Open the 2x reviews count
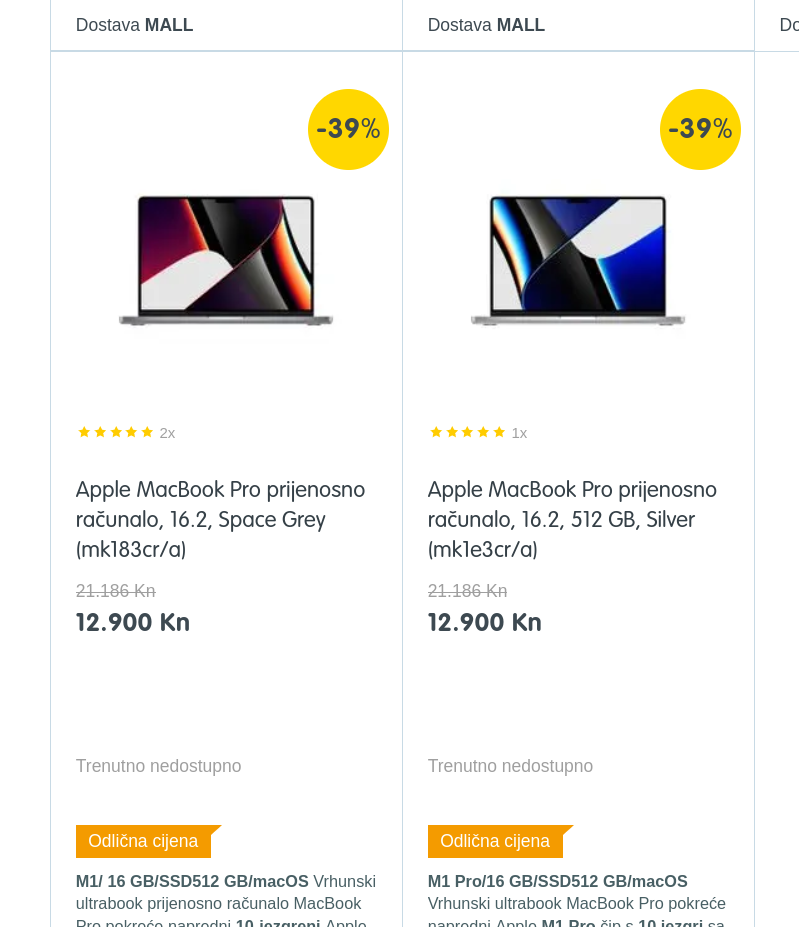 [x=167, y=433]
